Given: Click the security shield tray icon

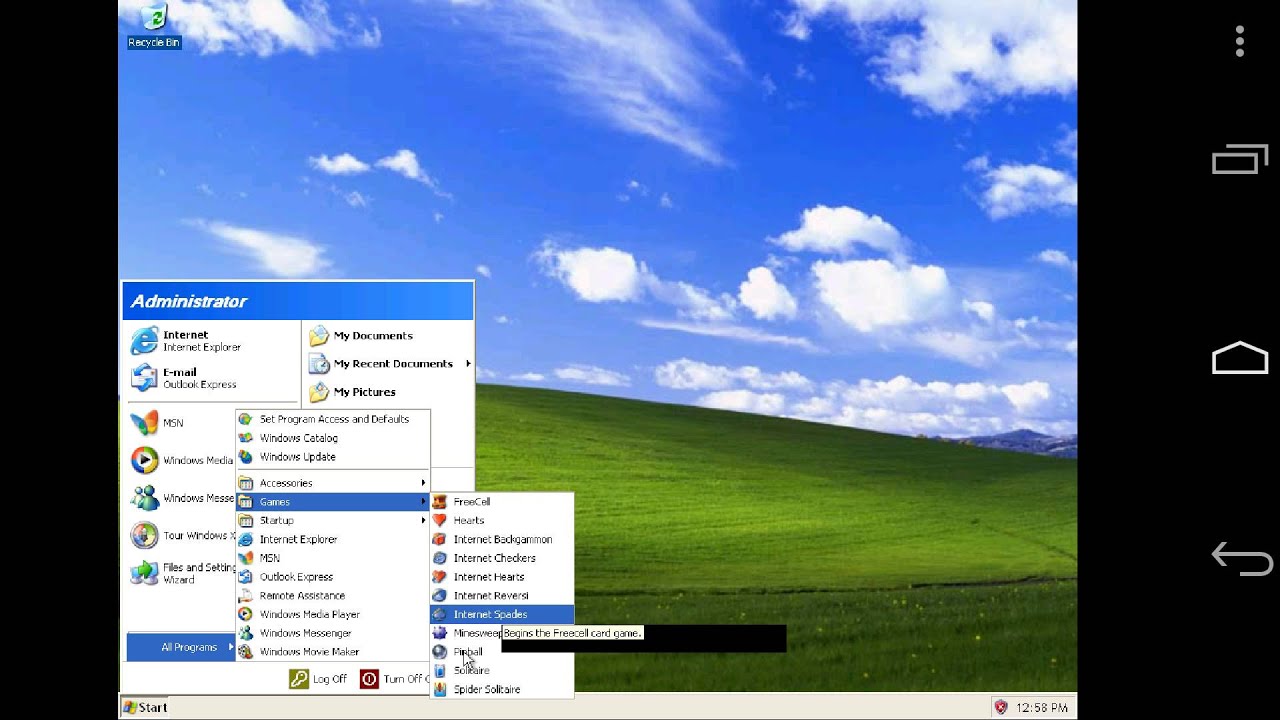Looking at the screenshot, I should 1001,707.
